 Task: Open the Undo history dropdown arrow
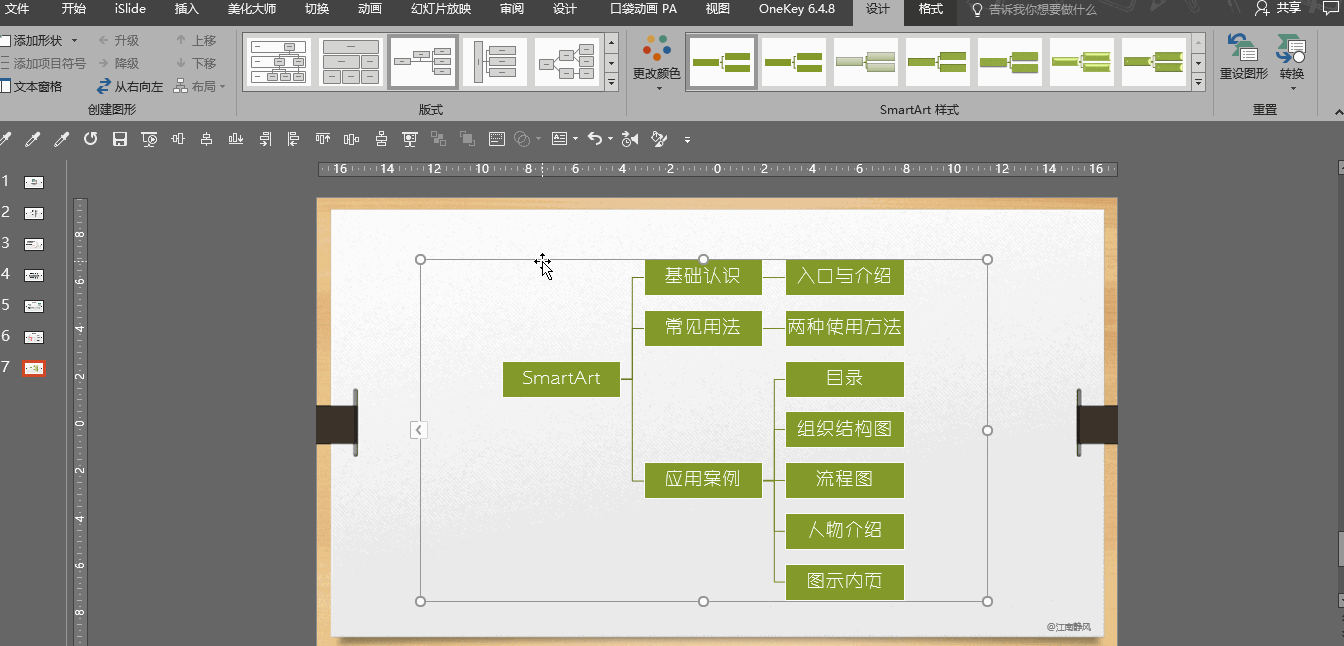610,139
